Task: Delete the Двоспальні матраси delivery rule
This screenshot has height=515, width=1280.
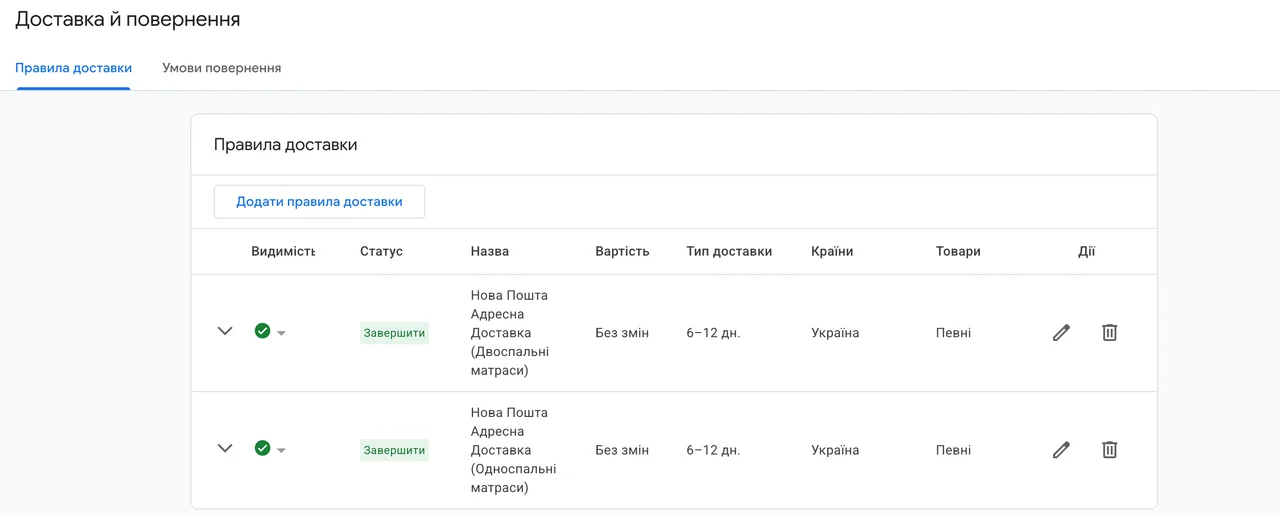Action: [1109, 333]
